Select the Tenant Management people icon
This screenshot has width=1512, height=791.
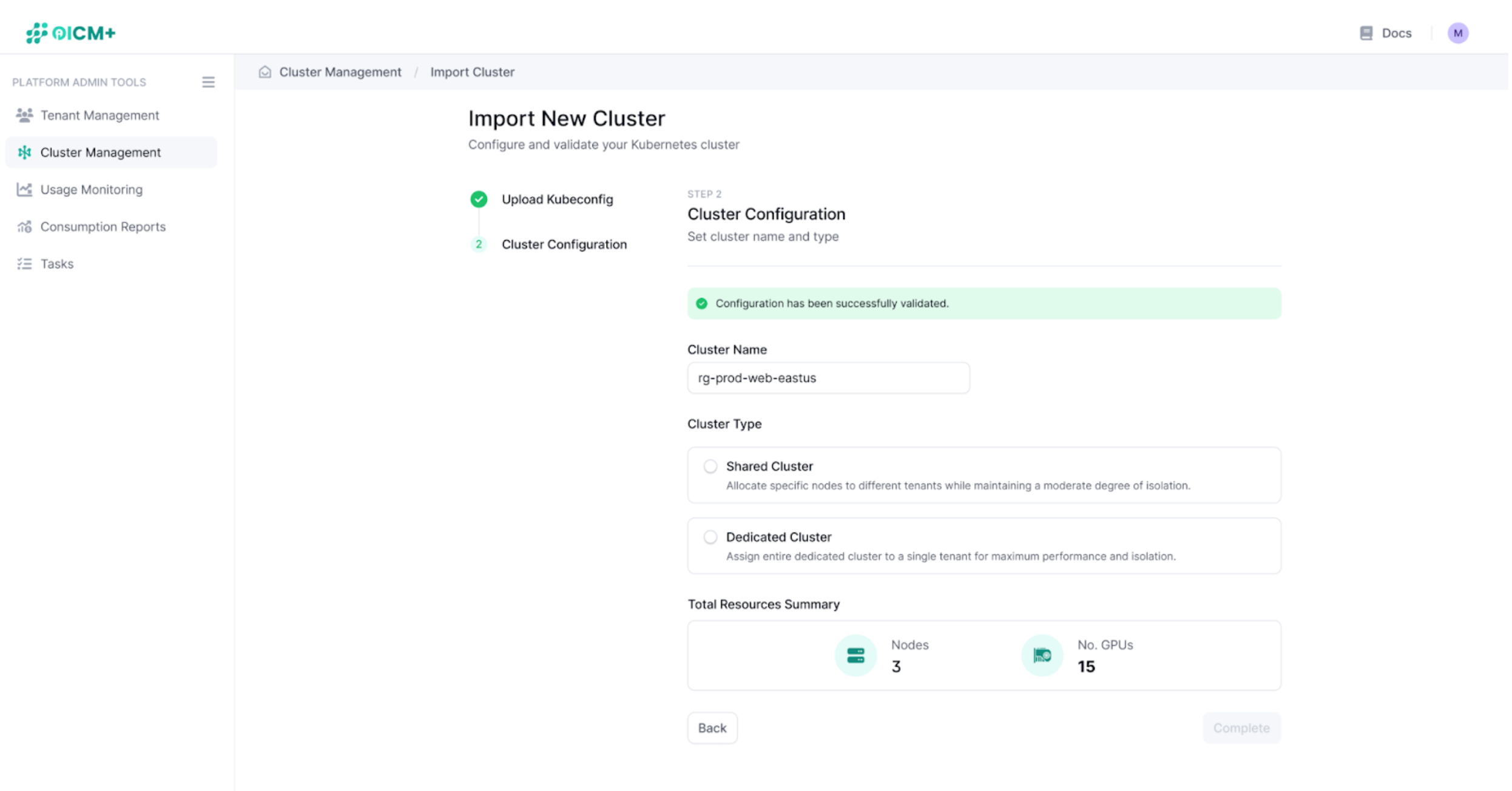tap(24, 115)
